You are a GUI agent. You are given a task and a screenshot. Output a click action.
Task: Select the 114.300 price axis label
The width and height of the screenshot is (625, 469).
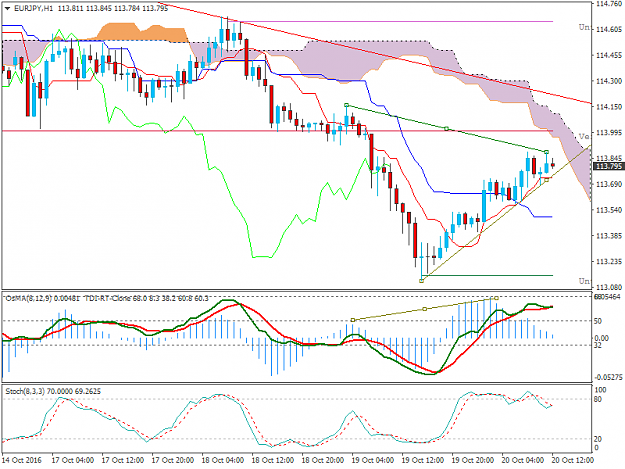pyautogui.click(x=609, y=81)
